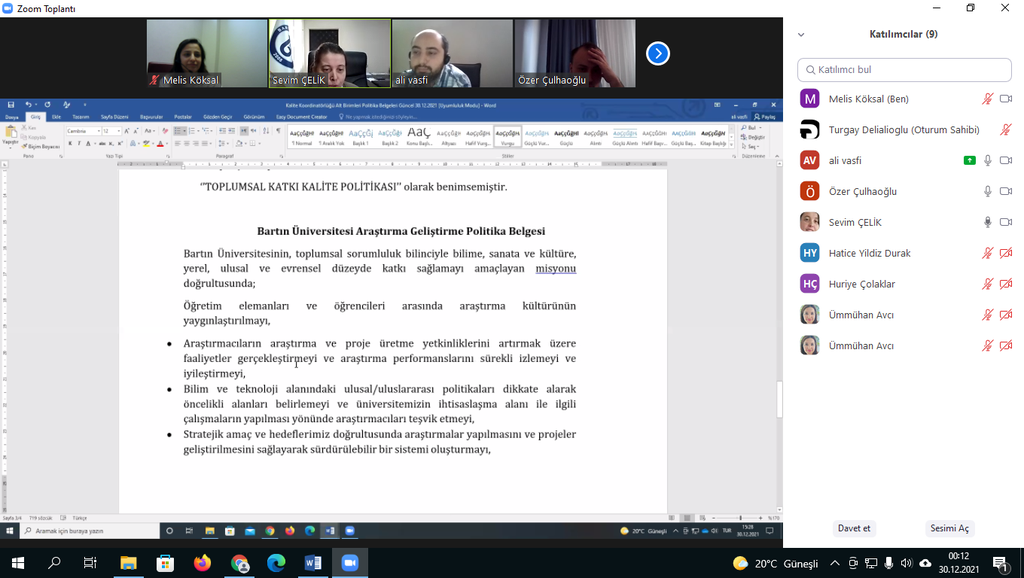Image resolution: width=1024 pixels, height=578 pixels.
Task: Click the Zoom icon in the Windows taskbar
Action: tap(349, 563)
